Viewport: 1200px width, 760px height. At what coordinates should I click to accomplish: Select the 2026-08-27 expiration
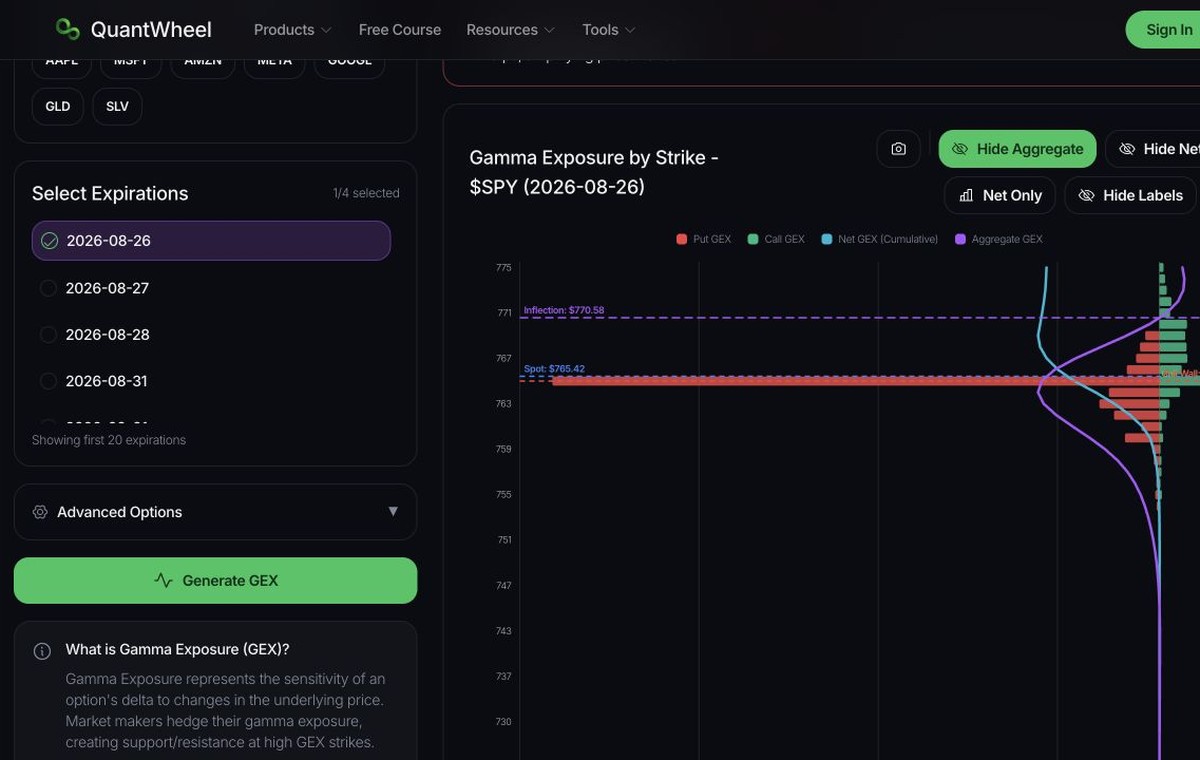pyautogui.click(x=211, y=288)
